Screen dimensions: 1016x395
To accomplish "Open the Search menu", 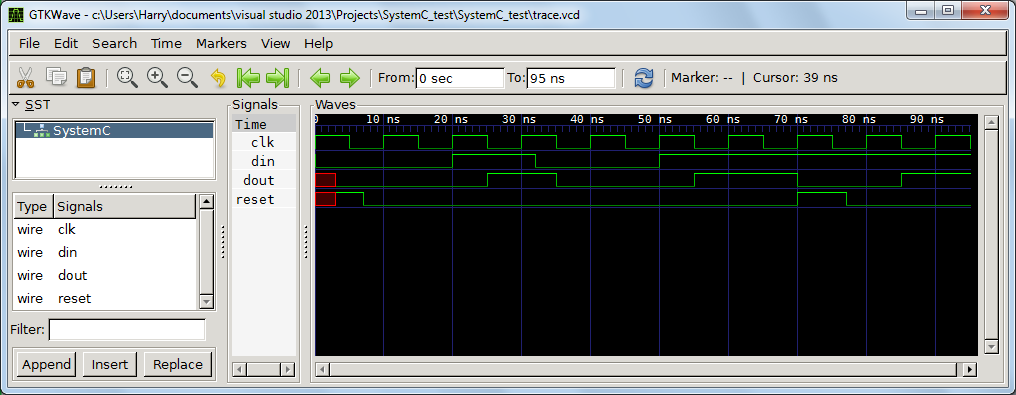I will coord(114,43).
